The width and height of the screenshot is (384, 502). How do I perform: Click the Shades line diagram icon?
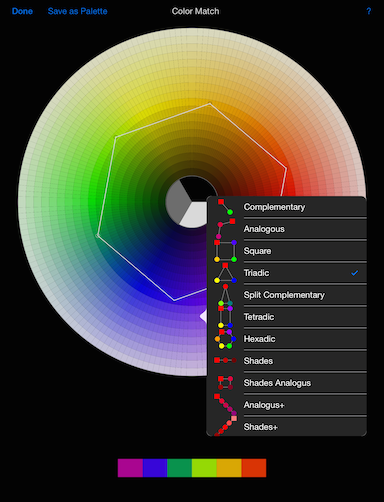(225, 360)
